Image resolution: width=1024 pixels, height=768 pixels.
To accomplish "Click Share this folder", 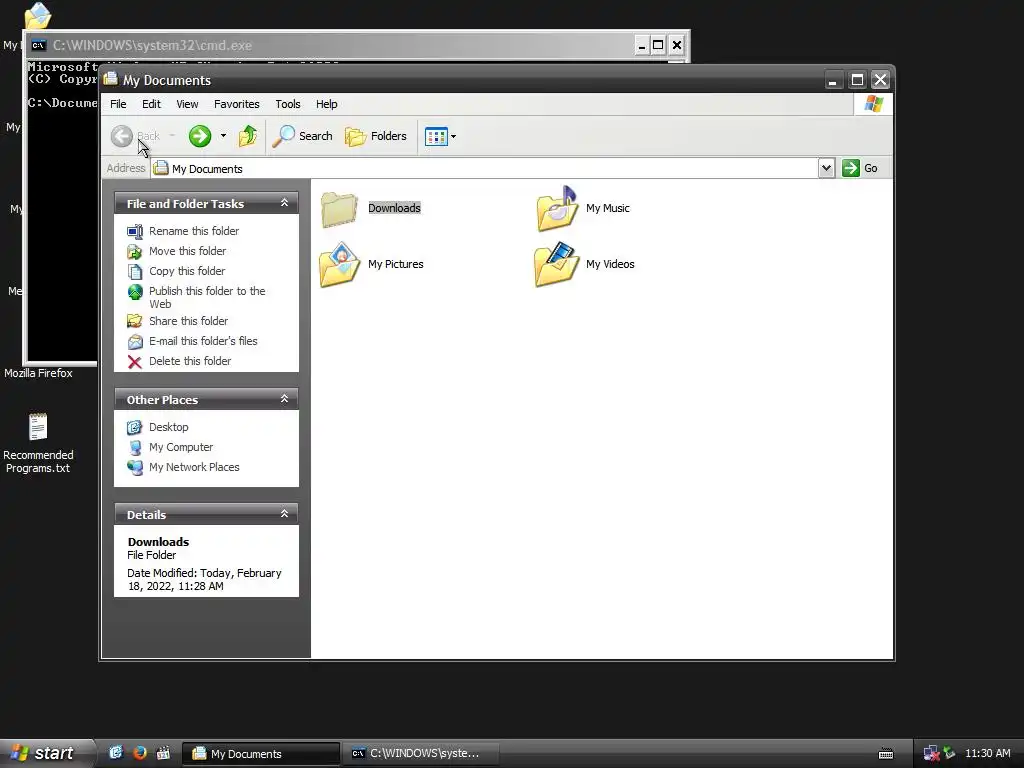I will [188, 321].
